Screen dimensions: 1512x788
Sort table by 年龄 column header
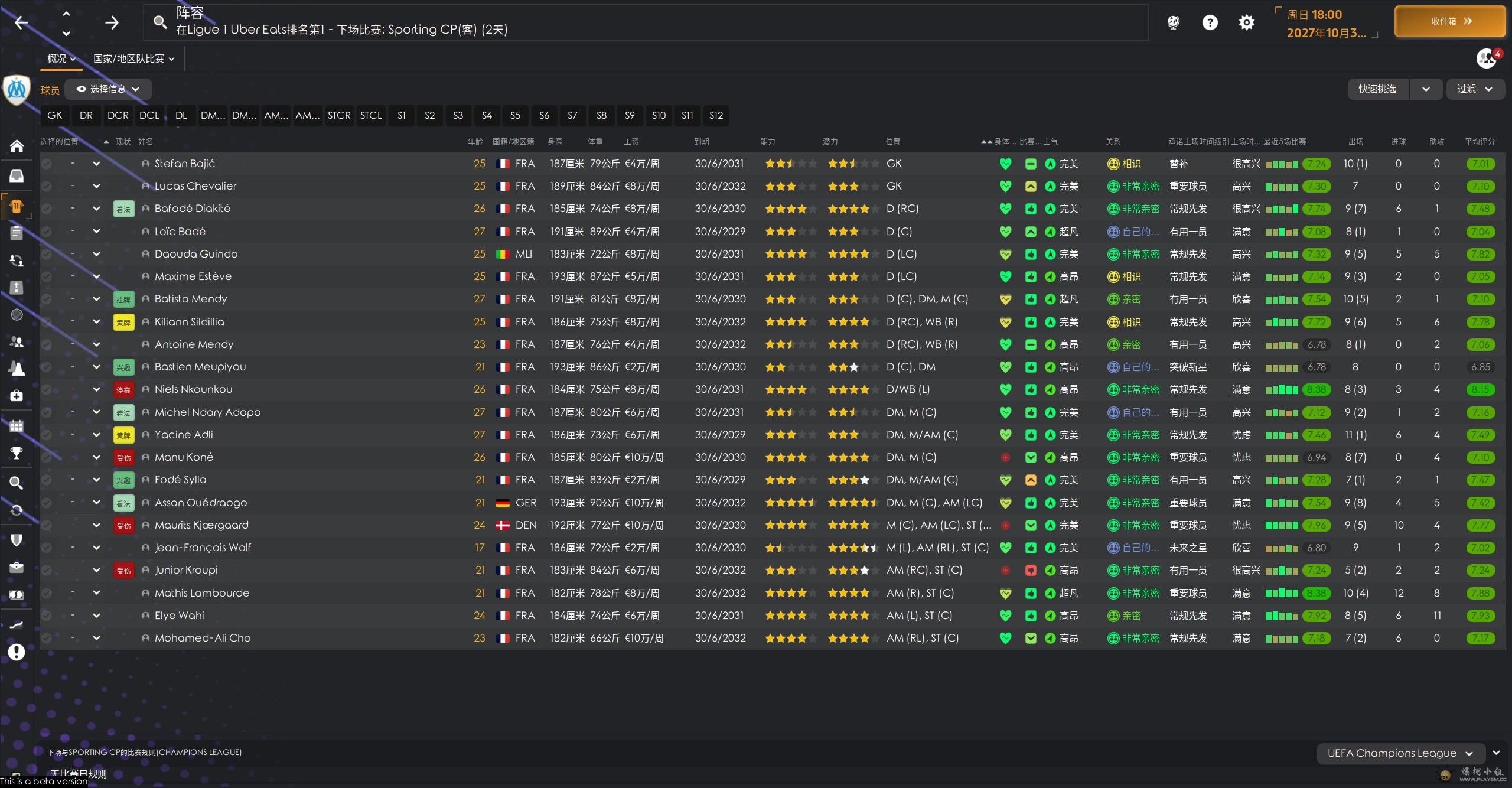(475, 142)
